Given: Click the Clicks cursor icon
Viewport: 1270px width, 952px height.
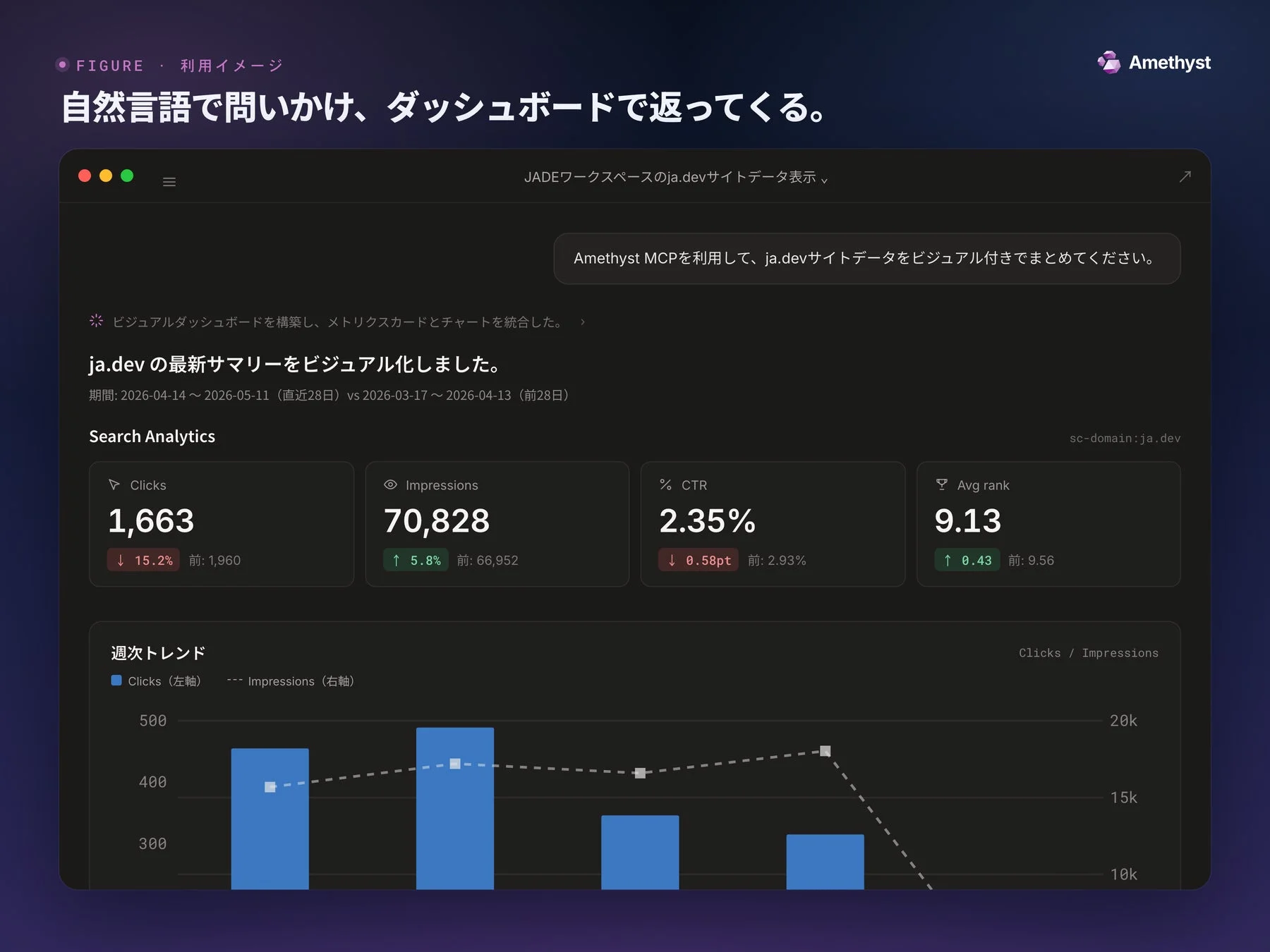Looking at the screenshot, I should pyautogui.click(x=114, y=484).
